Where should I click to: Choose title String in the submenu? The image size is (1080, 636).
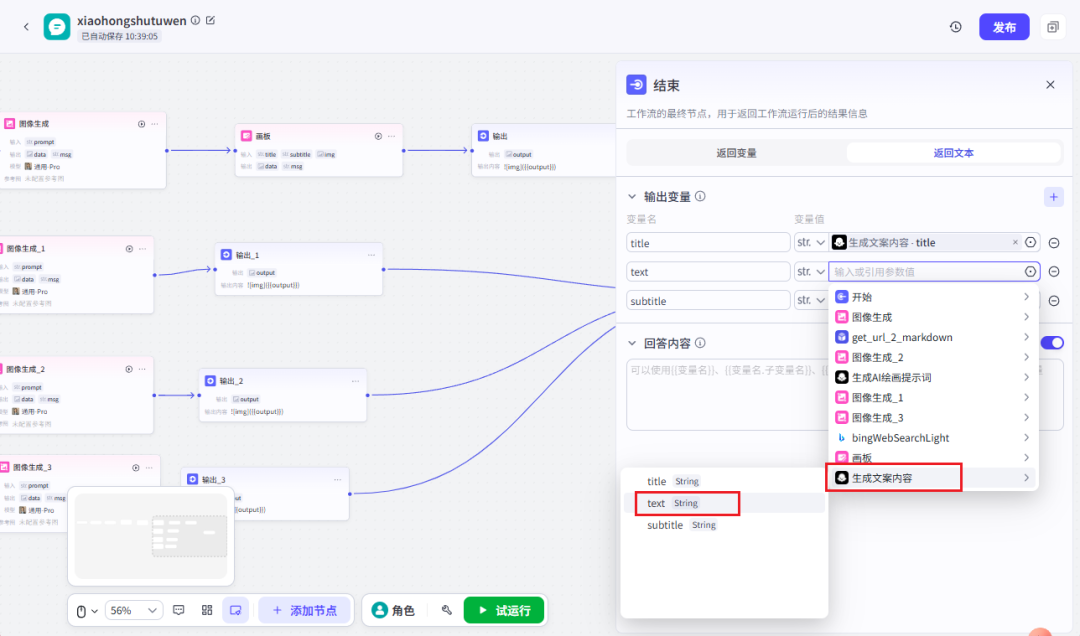724,481
